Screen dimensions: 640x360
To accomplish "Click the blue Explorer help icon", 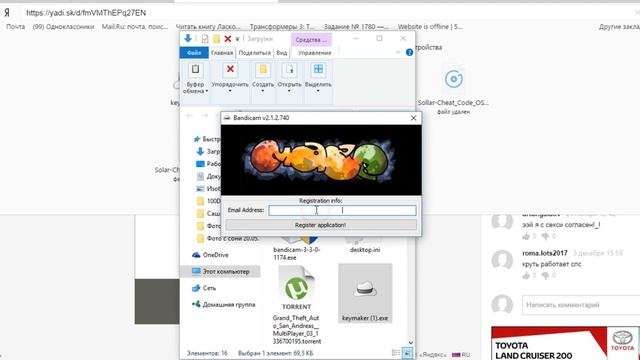I will coord(409,52).
